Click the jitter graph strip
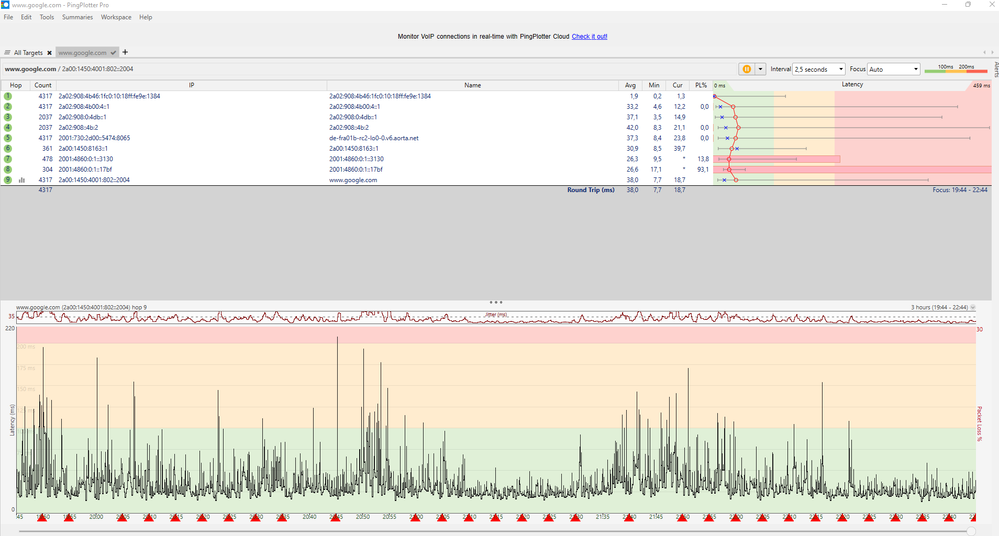Viewport: 999px width, 536px height. (x=496, y=317)
